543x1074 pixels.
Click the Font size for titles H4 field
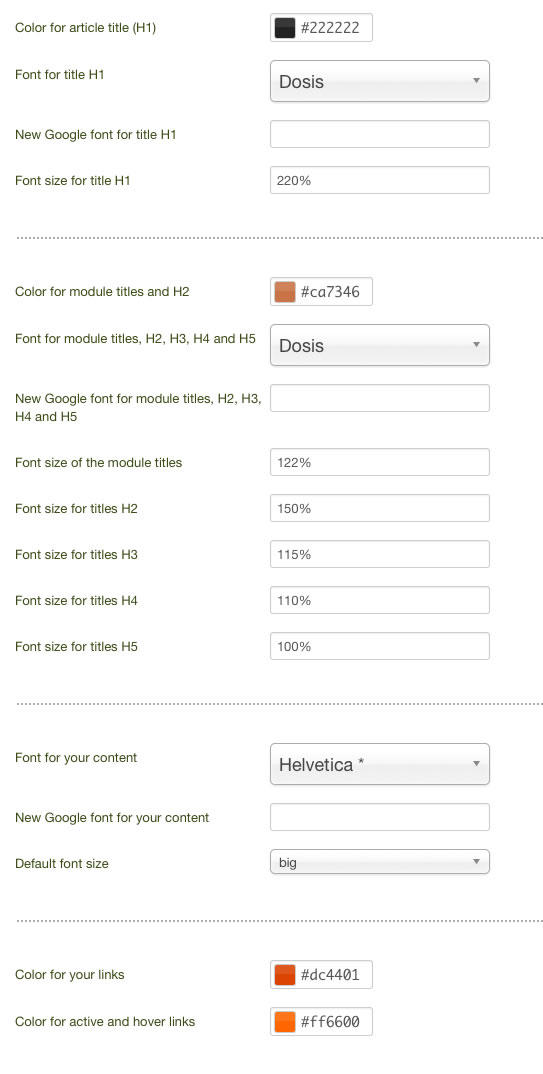[x=380, y=600]
